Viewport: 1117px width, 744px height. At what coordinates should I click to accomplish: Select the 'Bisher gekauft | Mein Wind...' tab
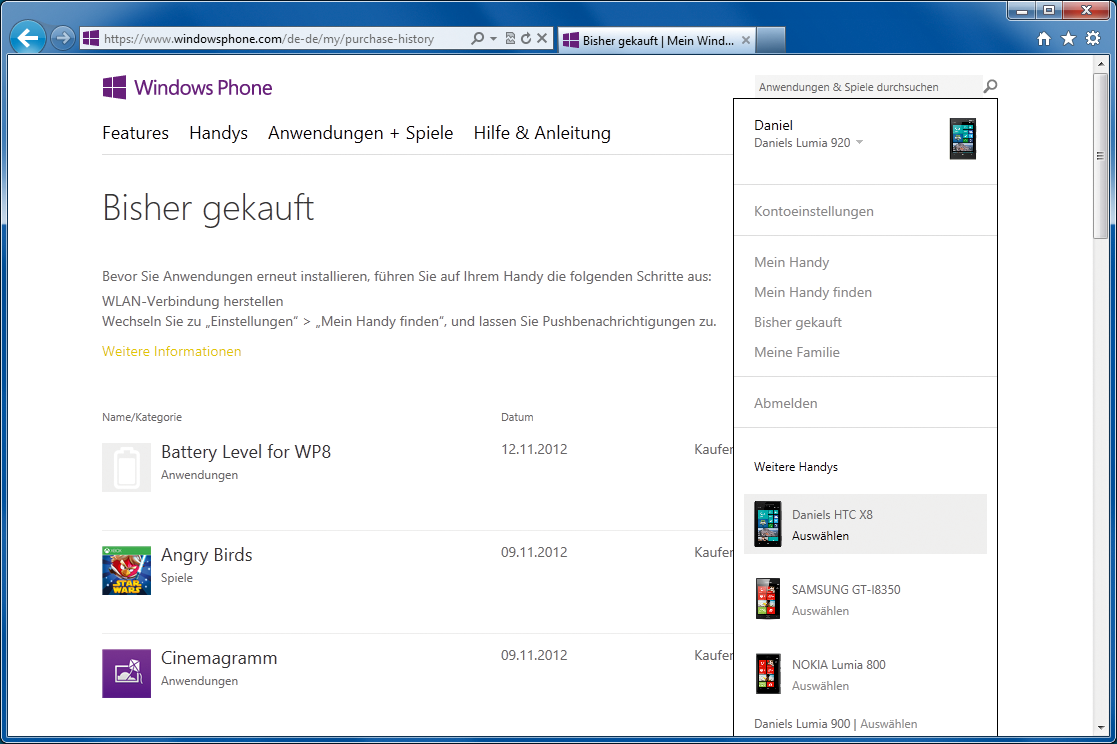(x=657, y=41)
